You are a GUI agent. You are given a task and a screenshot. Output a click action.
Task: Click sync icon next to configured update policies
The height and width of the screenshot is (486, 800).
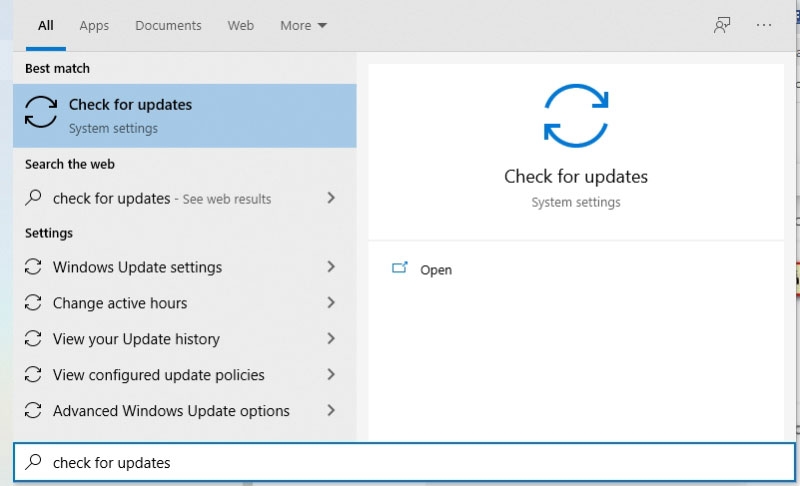(x=33, y=375)
